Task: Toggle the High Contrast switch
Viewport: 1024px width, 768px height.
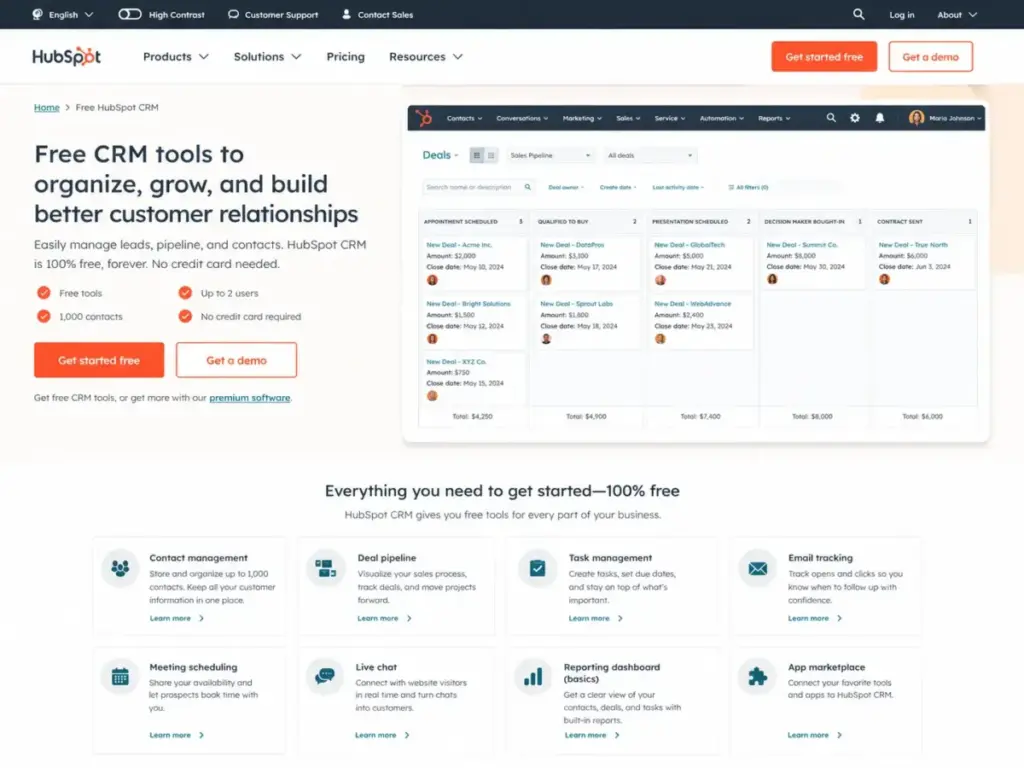Action: coord(129,14)
